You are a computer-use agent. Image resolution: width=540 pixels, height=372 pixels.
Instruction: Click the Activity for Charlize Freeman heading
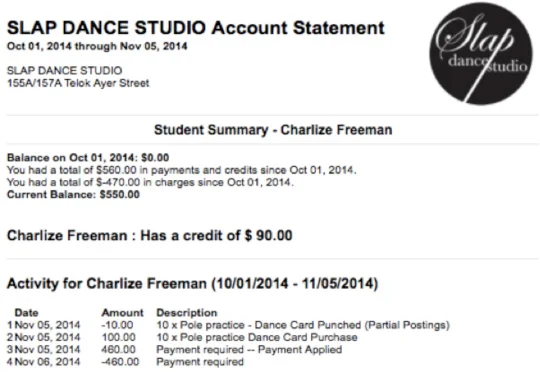tap(193, 283)
